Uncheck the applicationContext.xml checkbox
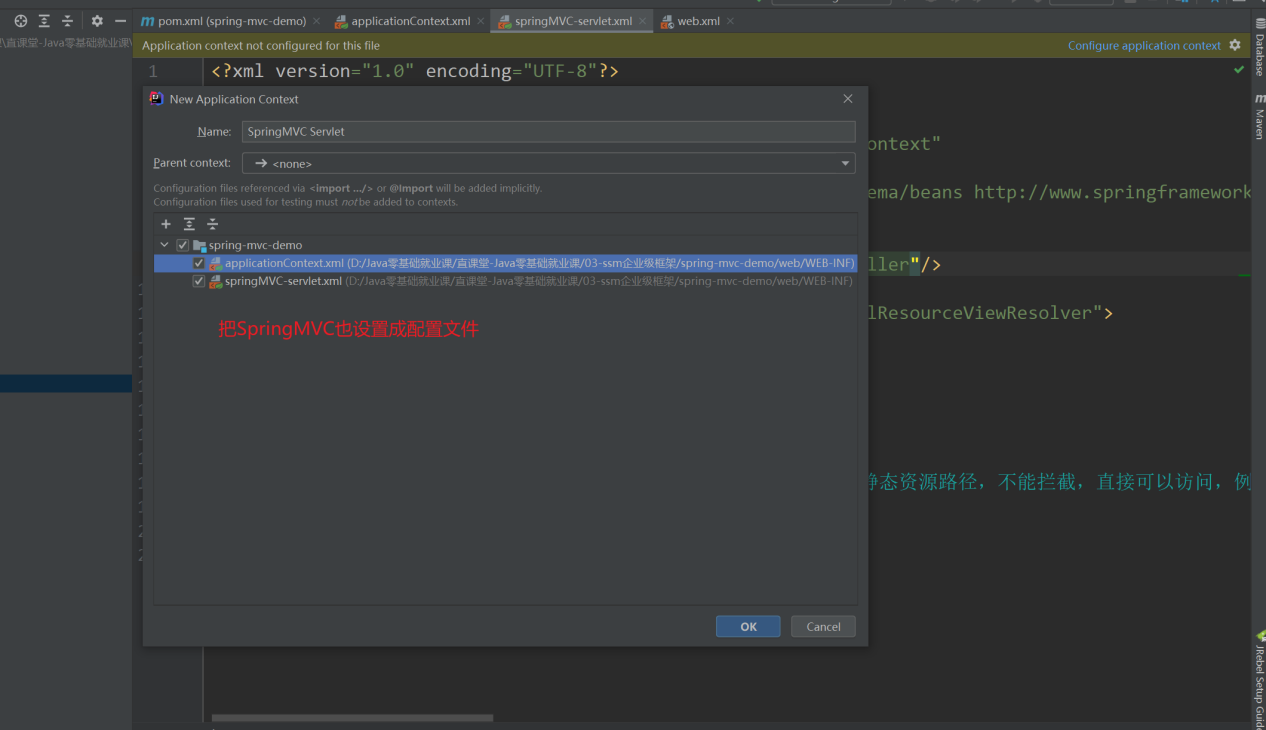The width and height of the screenshot is (1266, 730). point(199,263)
